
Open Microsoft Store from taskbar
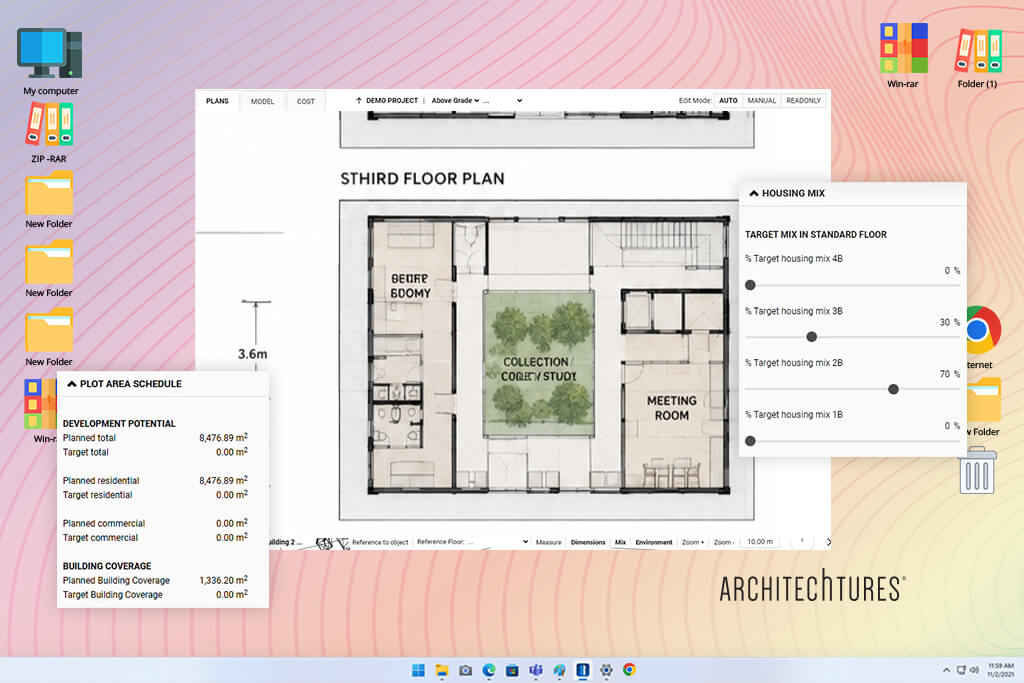(x=513, y=670)
